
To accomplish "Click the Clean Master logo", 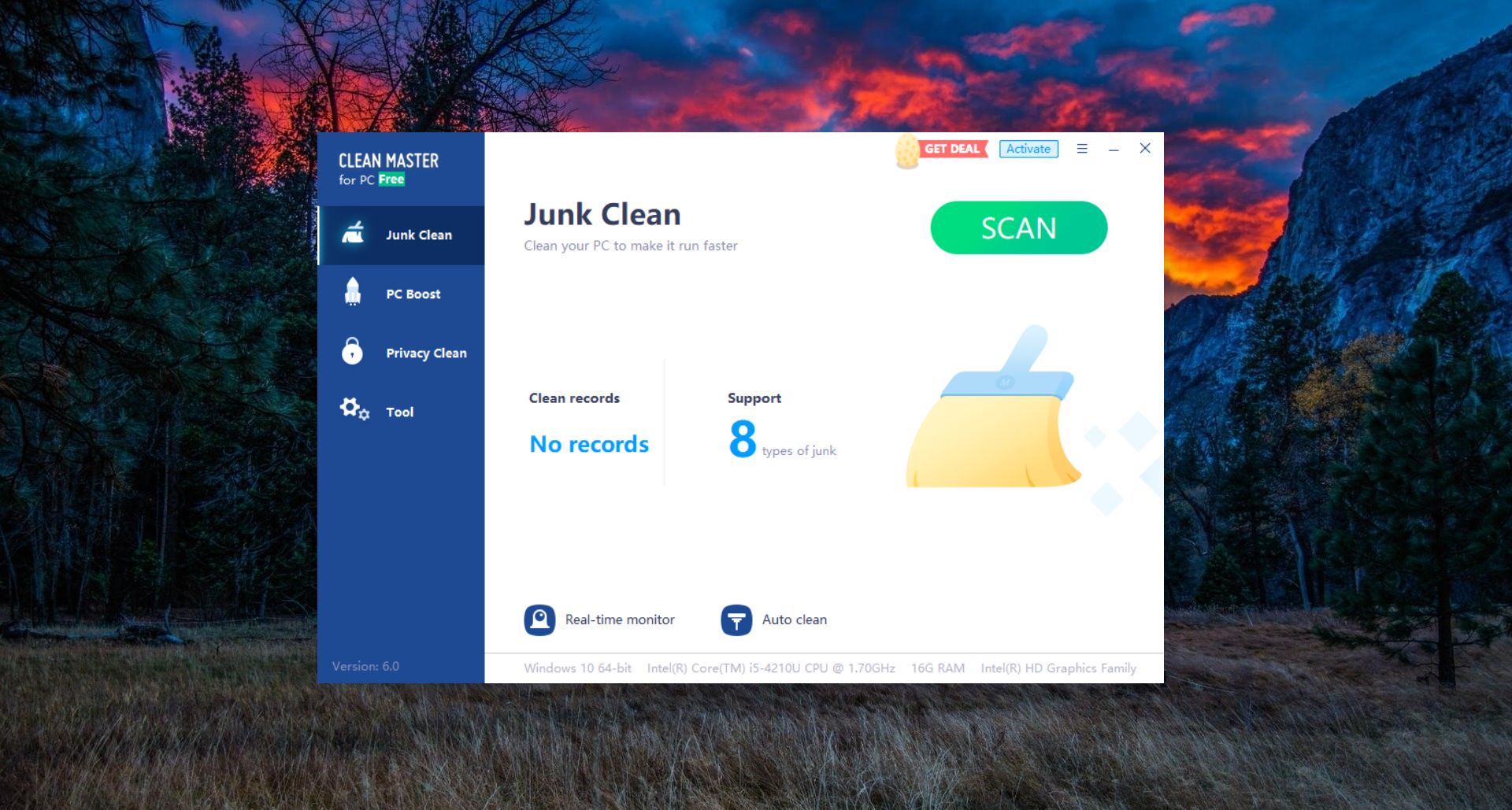I will pyautogui.click(x=388, y=167).
